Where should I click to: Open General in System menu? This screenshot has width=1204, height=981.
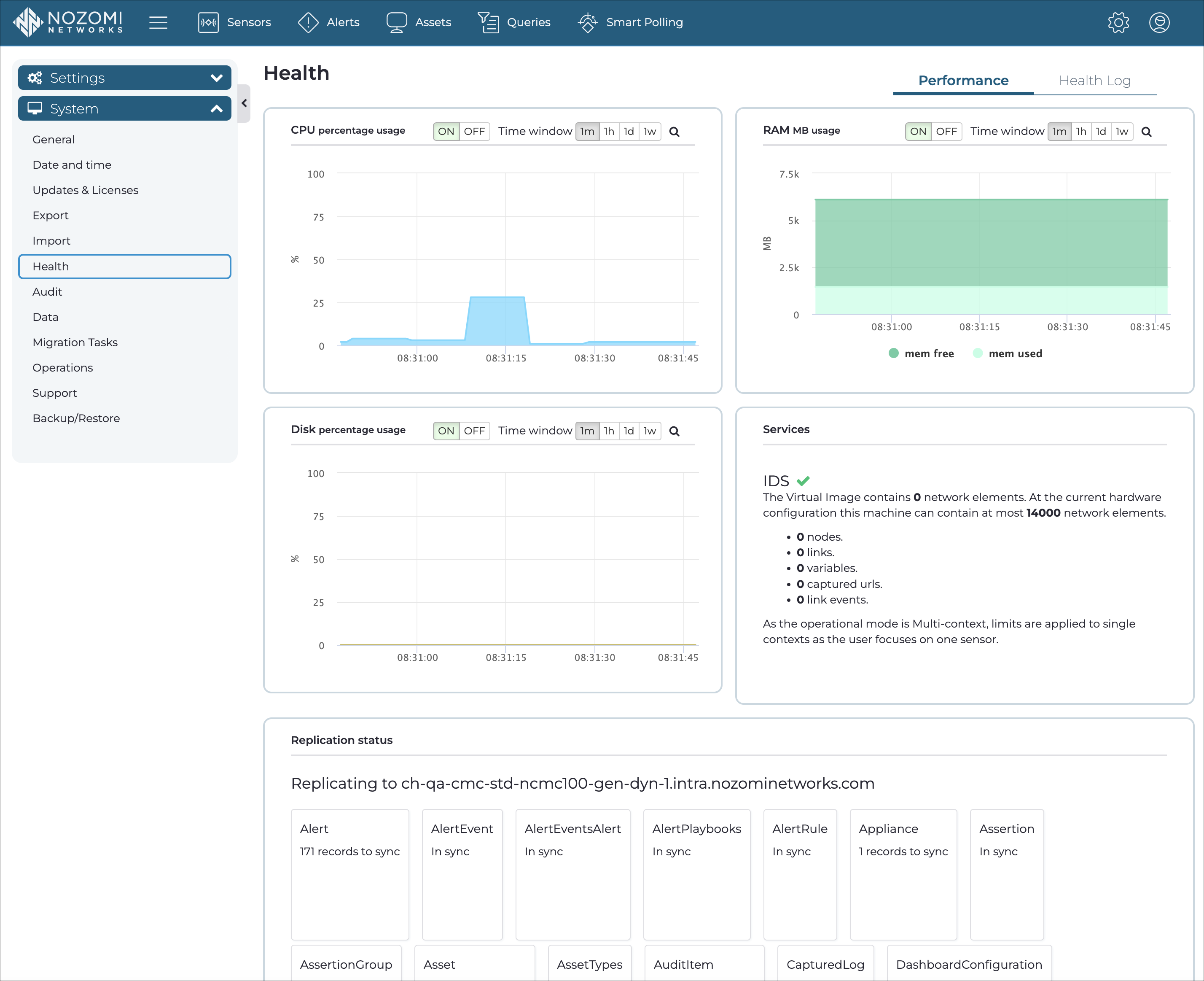pyautogui.click(x=54, y=140)
